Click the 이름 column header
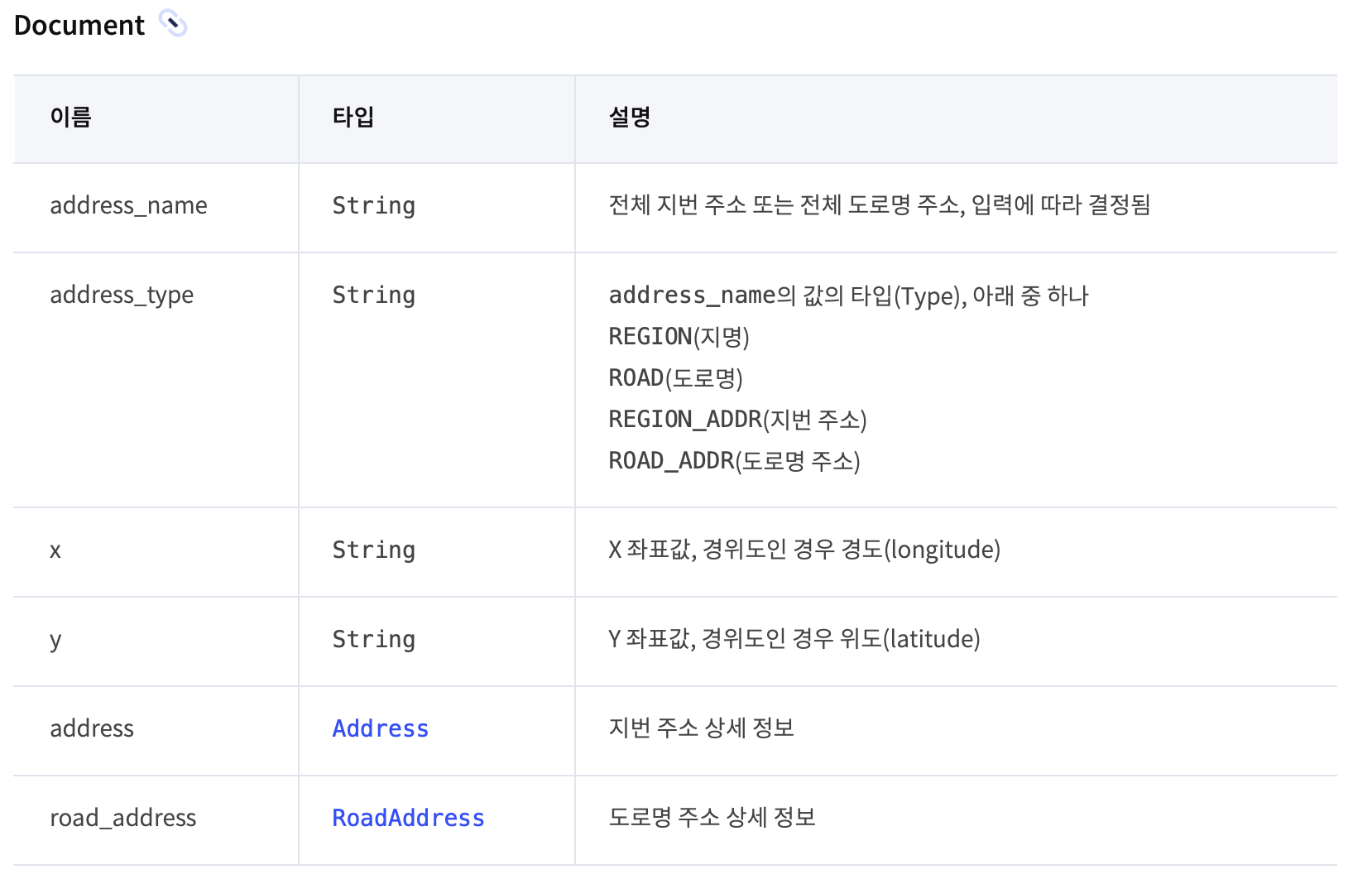The height and width of the screenshot is (884, 1372). [x=70, y=117]
